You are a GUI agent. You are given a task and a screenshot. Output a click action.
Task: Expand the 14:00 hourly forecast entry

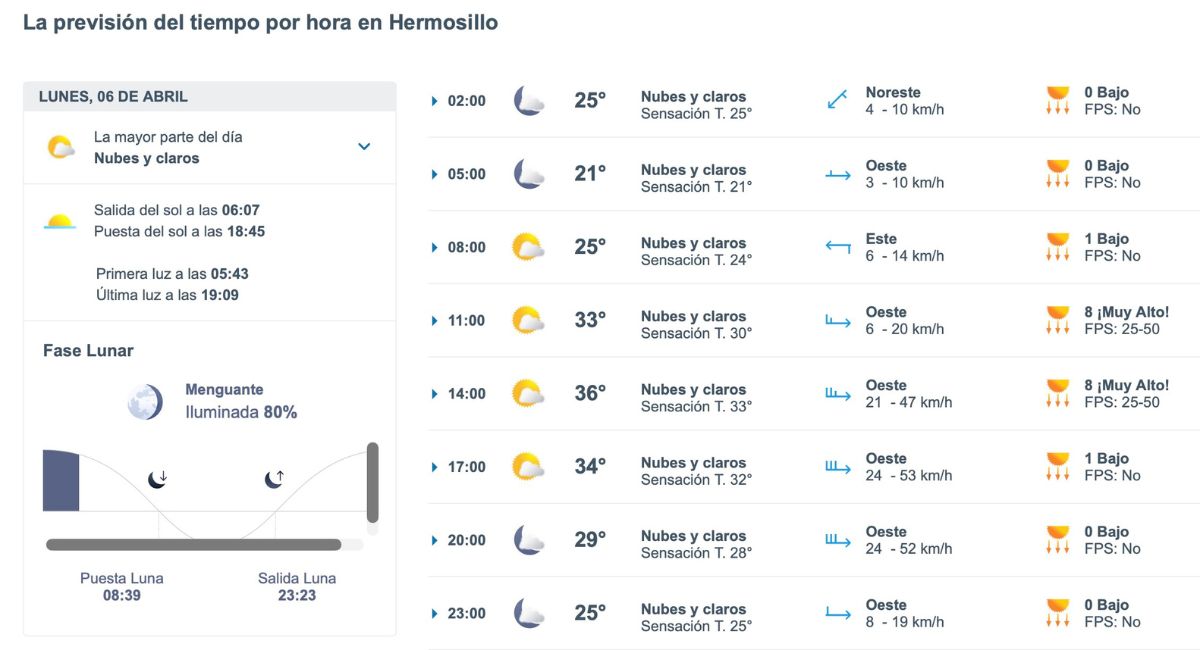point(433,394)
